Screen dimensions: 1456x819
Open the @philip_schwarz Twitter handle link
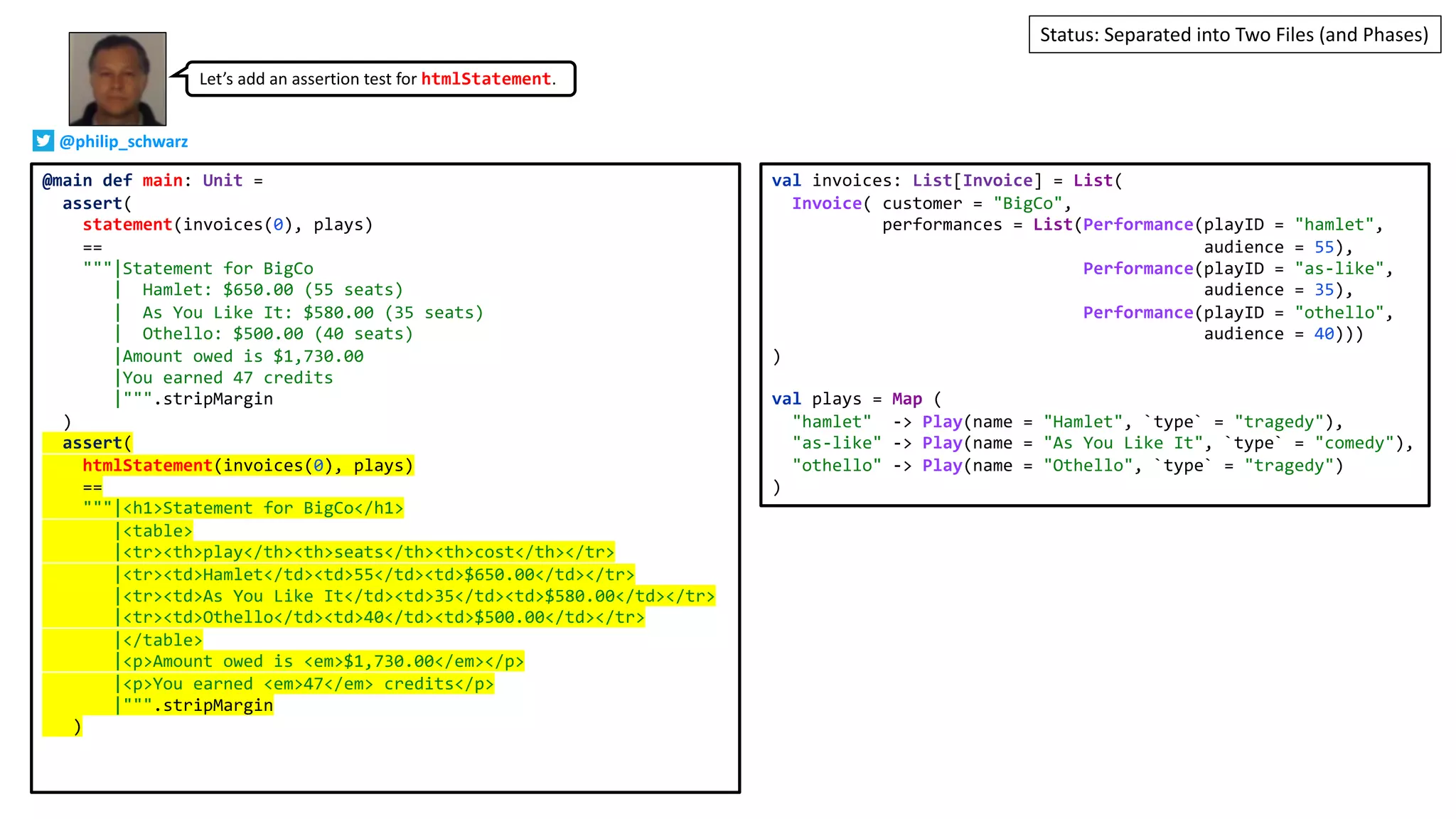(124, 141)
